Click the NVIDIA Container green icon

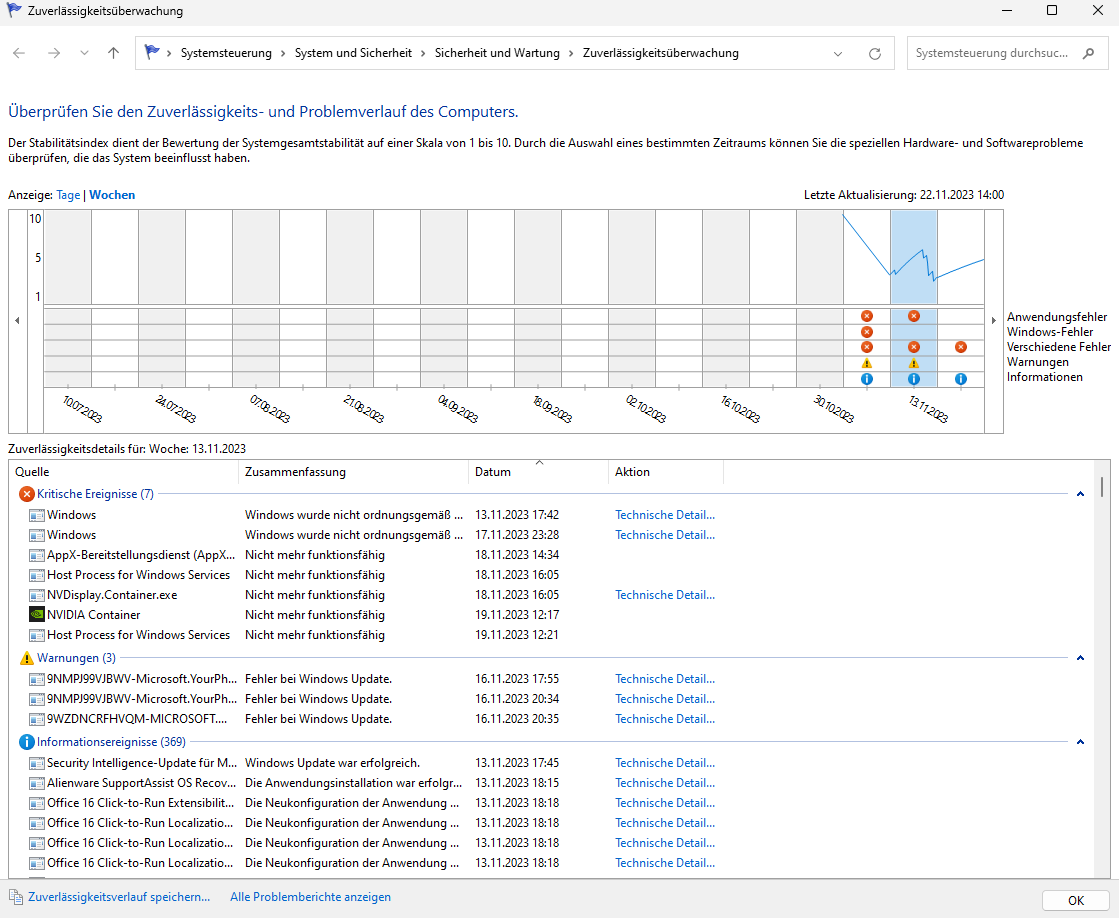36,615
